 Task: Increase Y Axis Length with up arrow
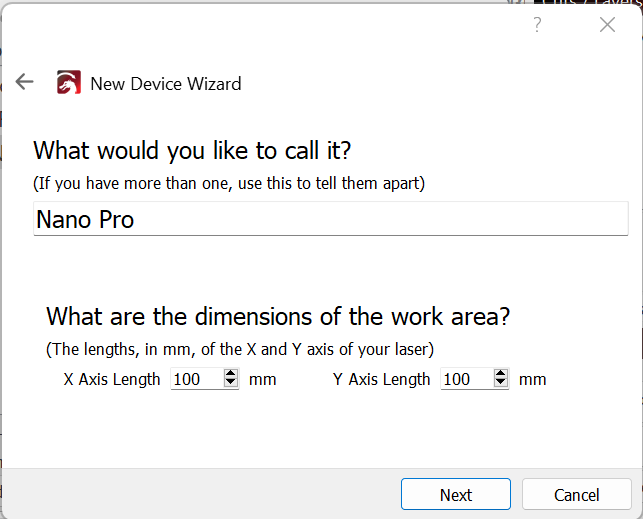pos(501,374)
